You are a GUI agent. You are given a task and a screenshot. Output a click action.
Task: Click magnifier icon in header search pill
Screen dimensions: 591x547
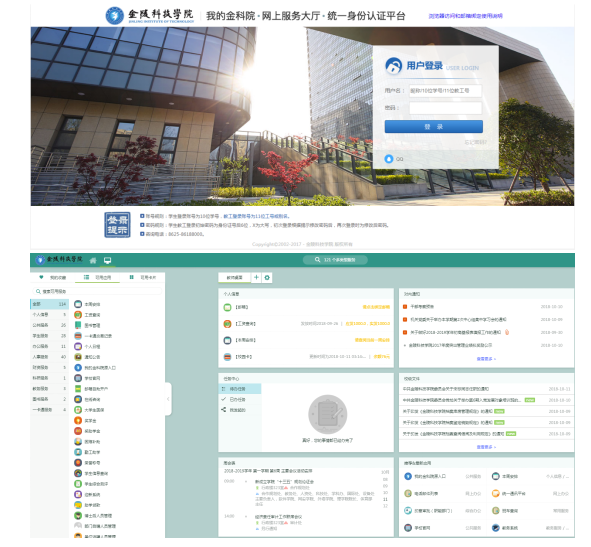pyautogui.click(x=317, y=260)
